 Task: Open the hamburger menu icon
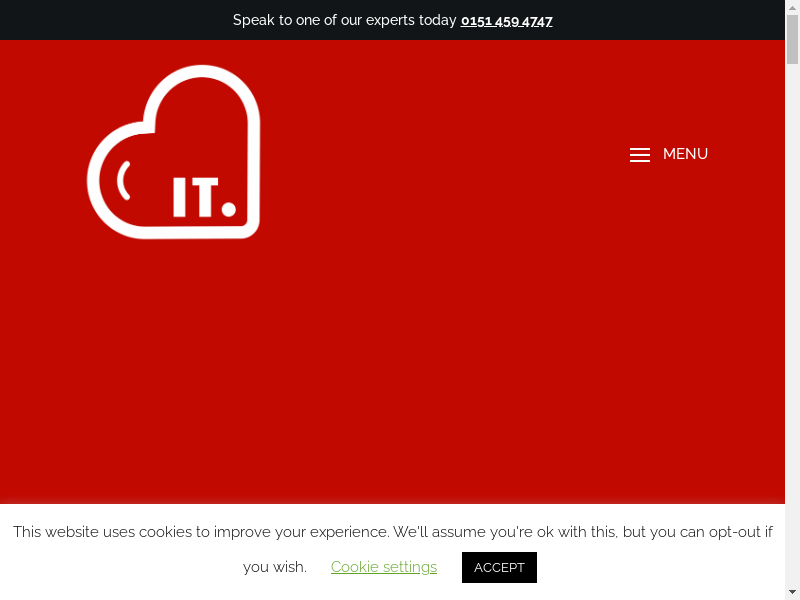click(x=640, y=155)
